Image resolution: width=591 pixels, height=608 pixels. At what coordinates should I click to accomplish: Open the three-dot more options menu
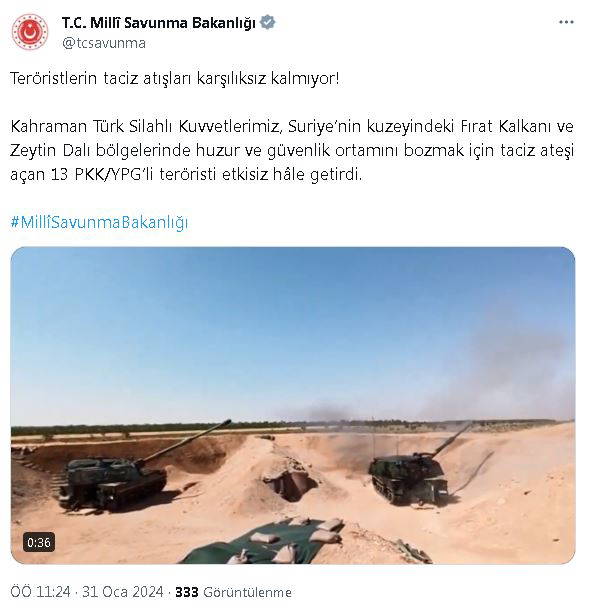point(566,22)
